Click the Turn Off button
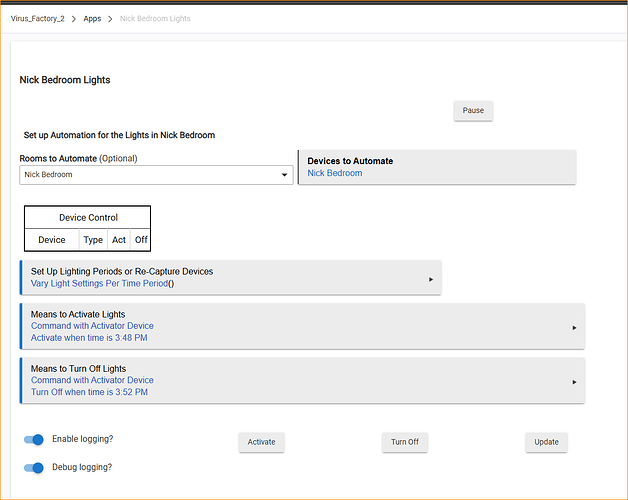The image size is (628, 500). (405, 442)
